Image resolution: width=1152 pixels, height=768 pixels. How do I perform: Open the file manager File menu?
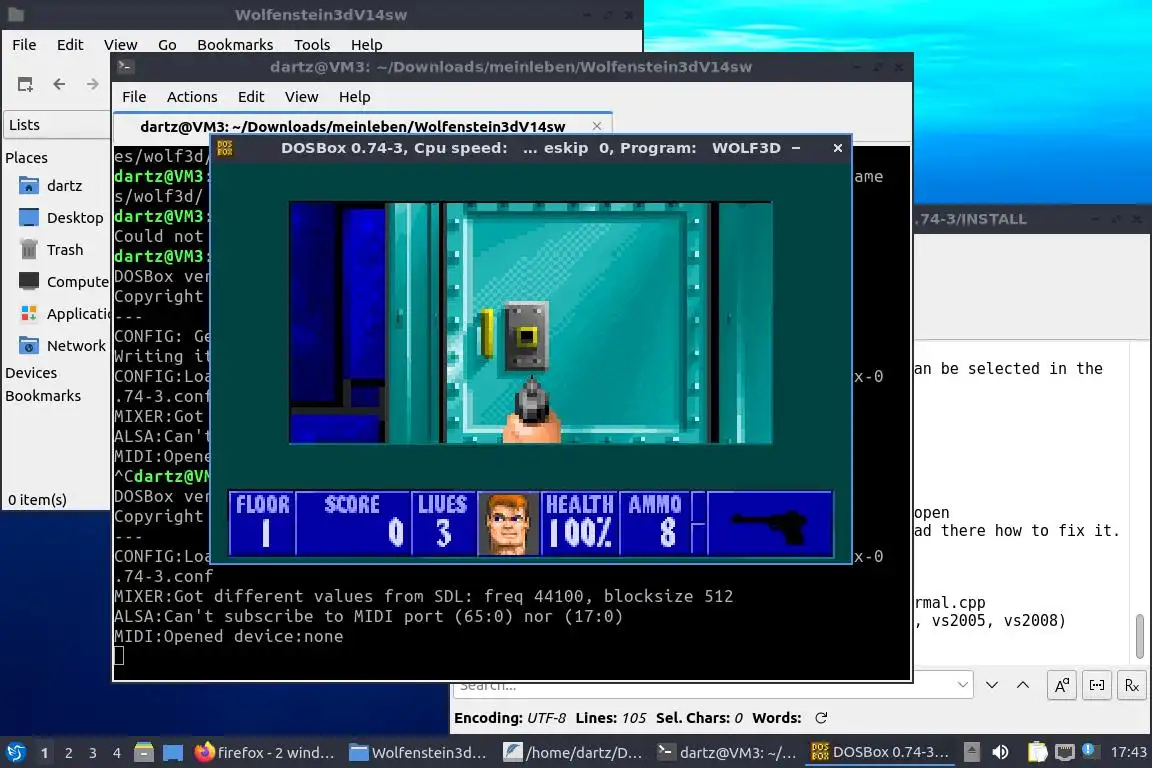pyautogui.click(x=24, y=45)
